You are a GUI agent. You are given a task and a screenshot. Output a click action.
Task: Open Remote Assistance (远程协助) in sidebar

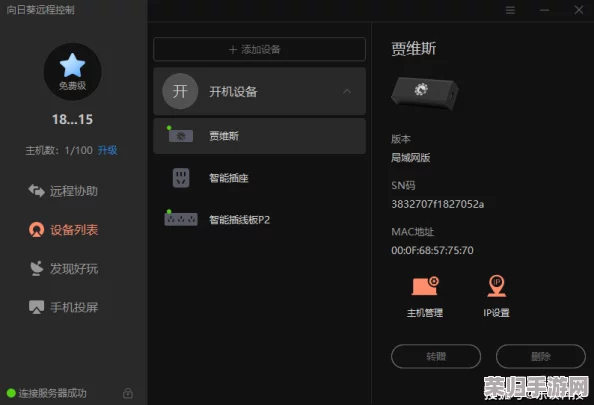[63, 191]
